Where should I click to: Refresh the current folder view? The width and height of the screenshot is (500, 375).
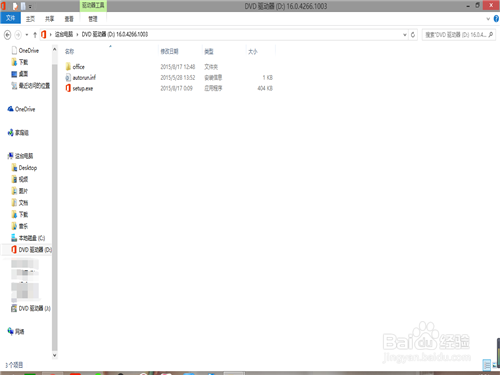point(413,35)
